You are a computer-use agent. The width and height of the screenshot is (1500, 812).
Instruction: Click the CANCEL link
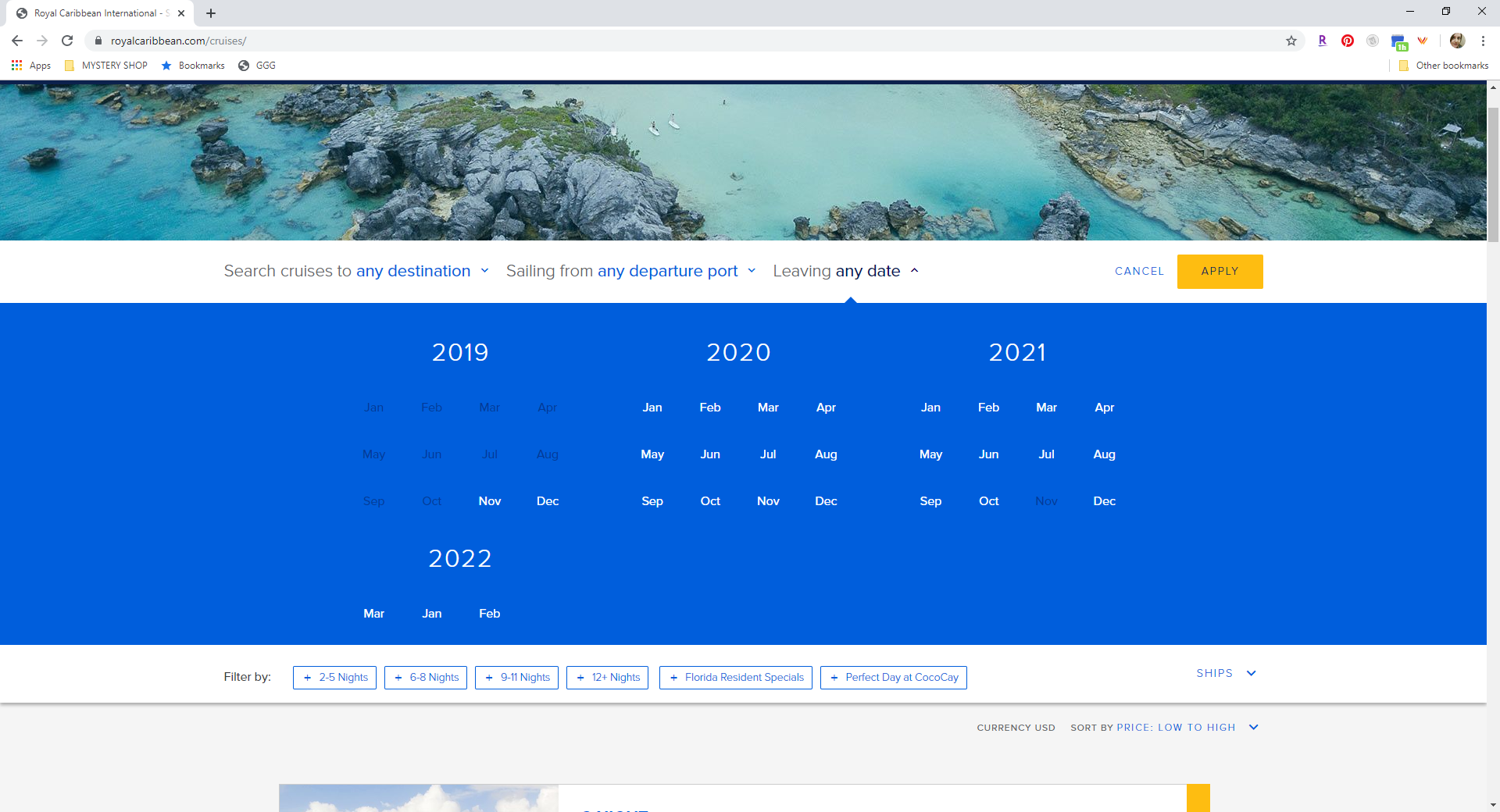click(x=1139, y=271)
